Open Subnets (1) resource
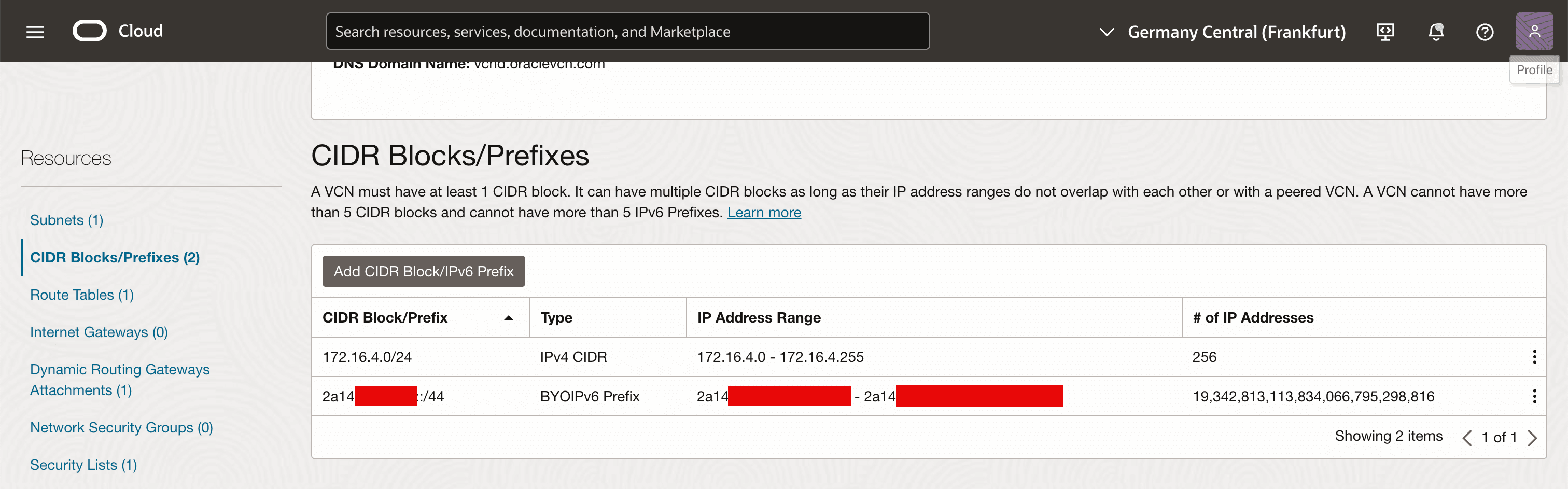 point(67,220)
